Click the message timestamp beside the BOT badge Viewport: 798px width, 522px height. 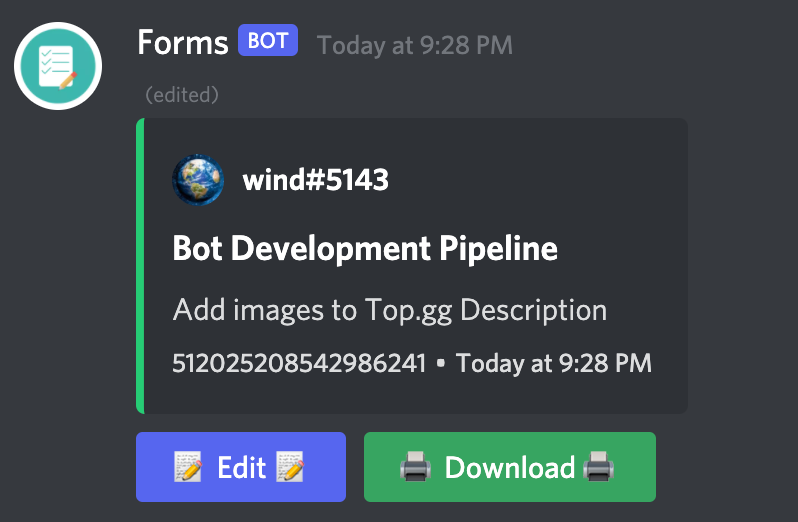414,45
